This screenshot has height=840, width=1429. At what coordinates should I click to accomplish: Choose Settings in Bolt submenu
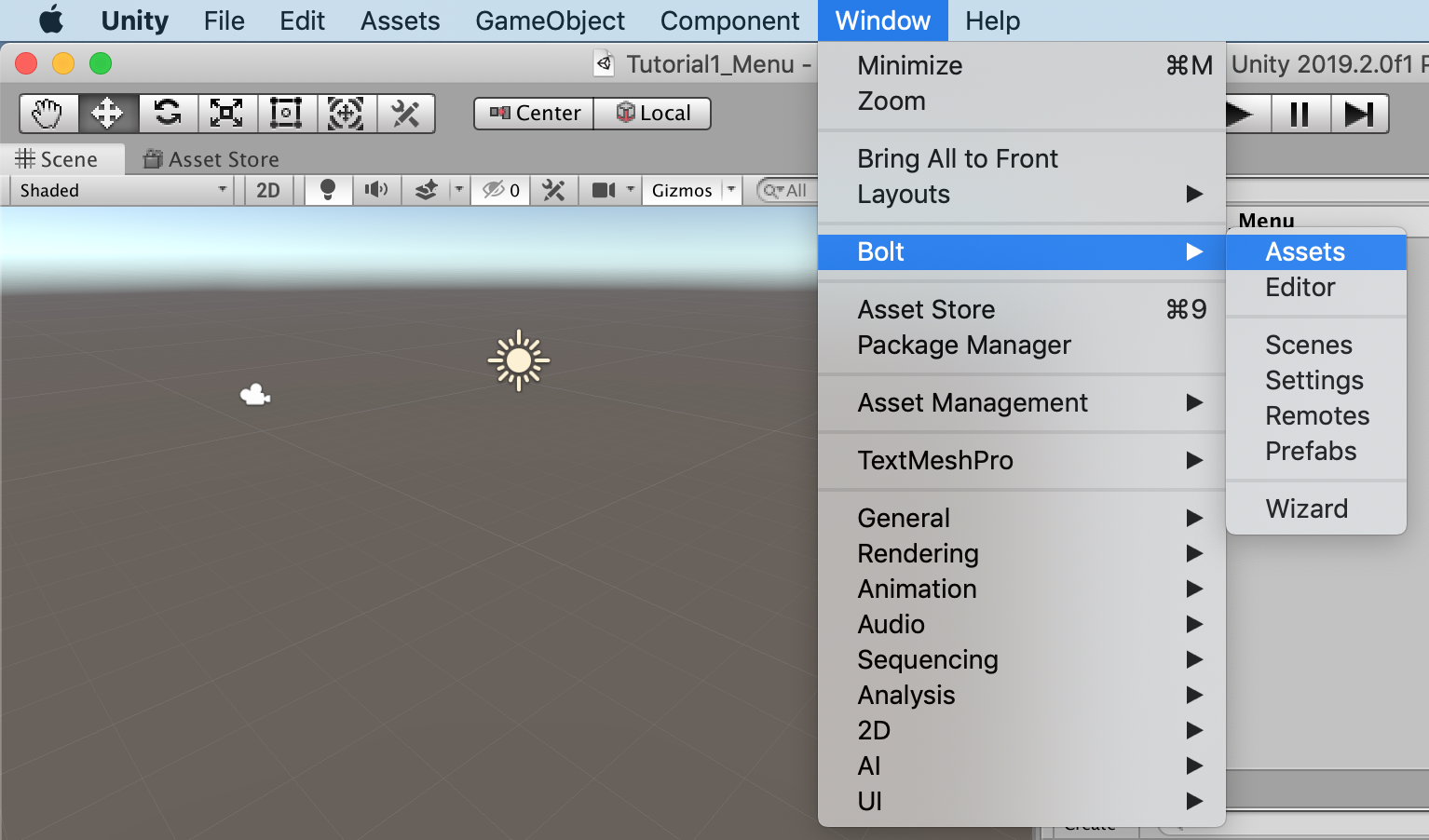pos(1316,380)
